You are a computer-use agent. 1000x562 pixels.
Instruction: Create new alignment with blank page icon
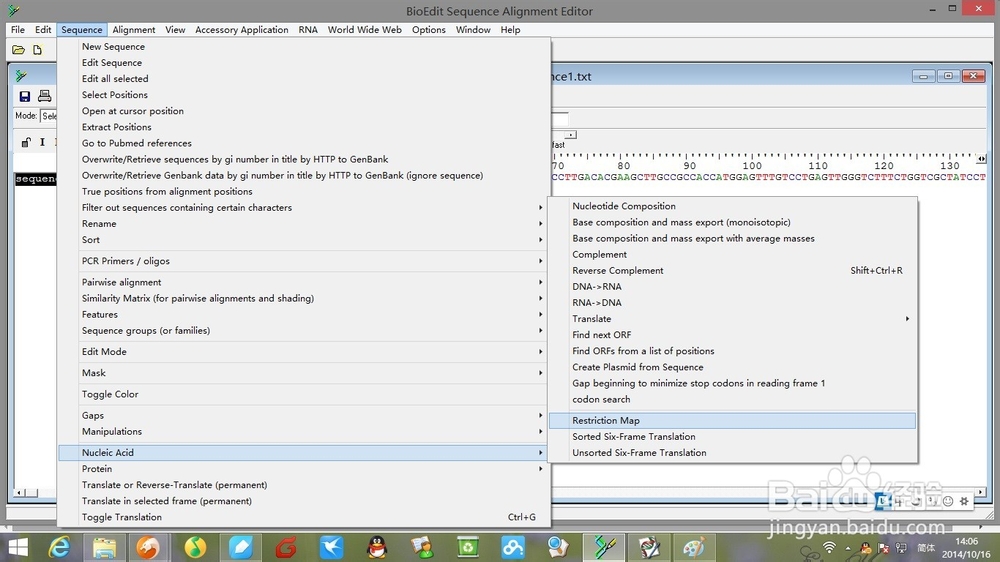38,50
